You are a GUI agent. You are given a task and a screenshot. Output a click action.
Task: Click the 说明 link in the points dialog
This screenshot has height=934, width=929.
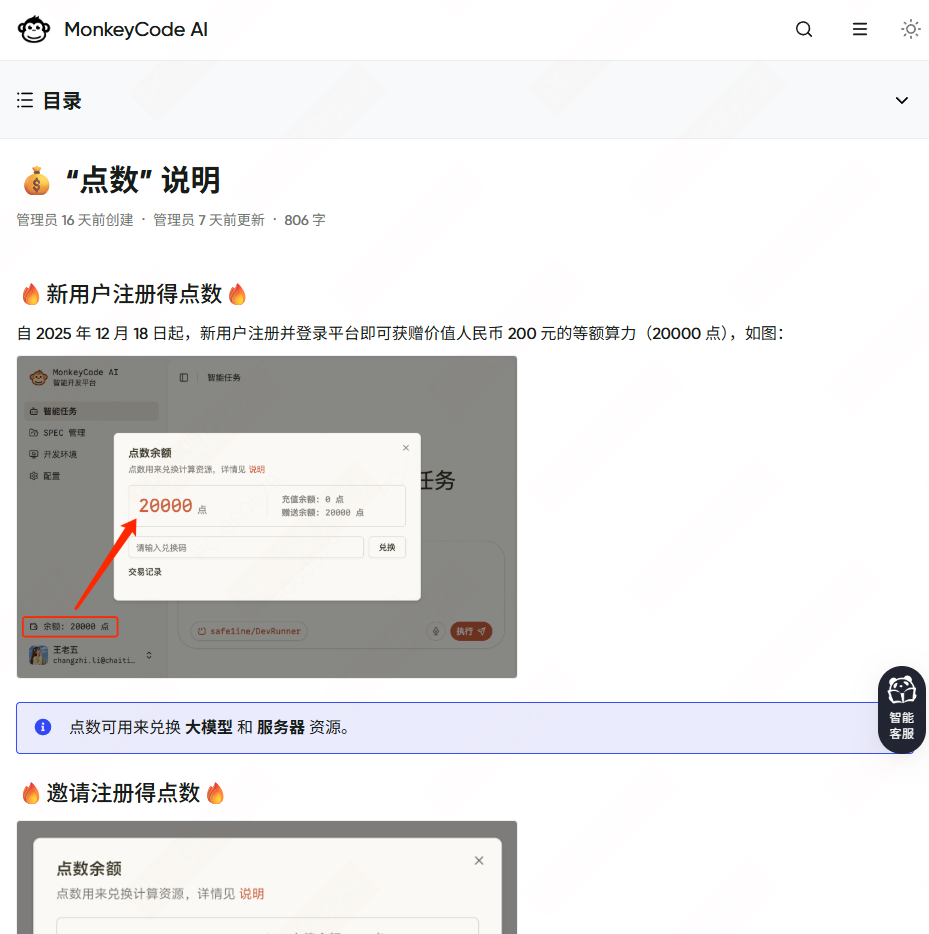[258, 469]
